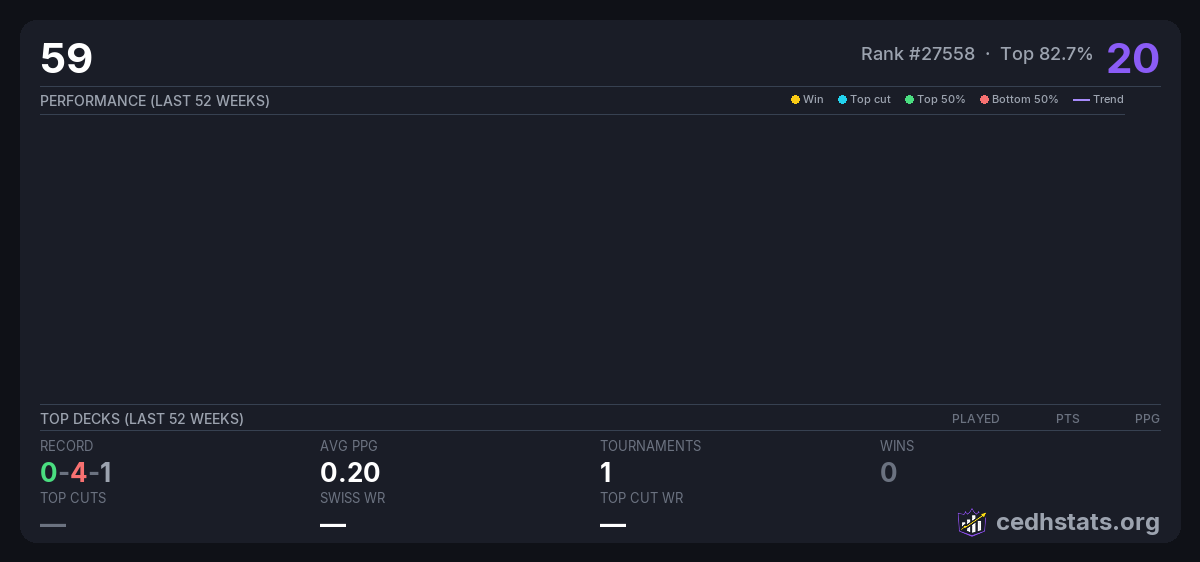Click the 0-4-1 record value

coord(76,472)
